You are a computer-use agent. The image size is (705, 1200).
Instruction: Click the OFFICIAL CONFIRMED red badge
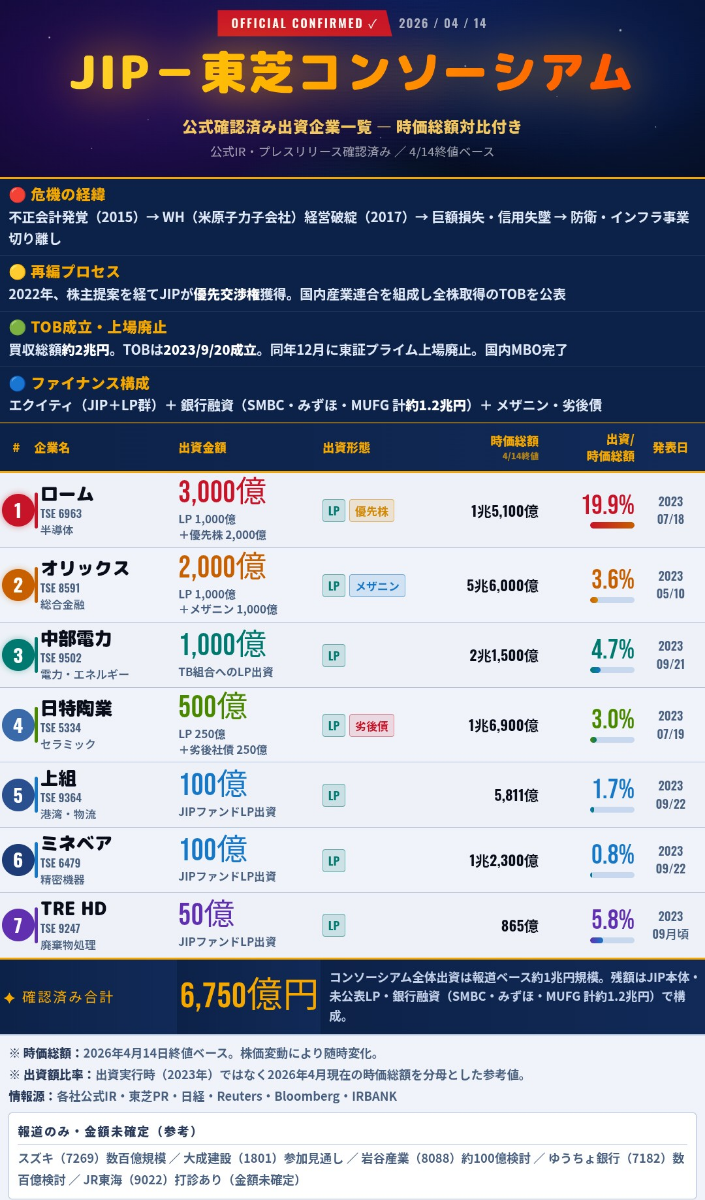[304, 23]
